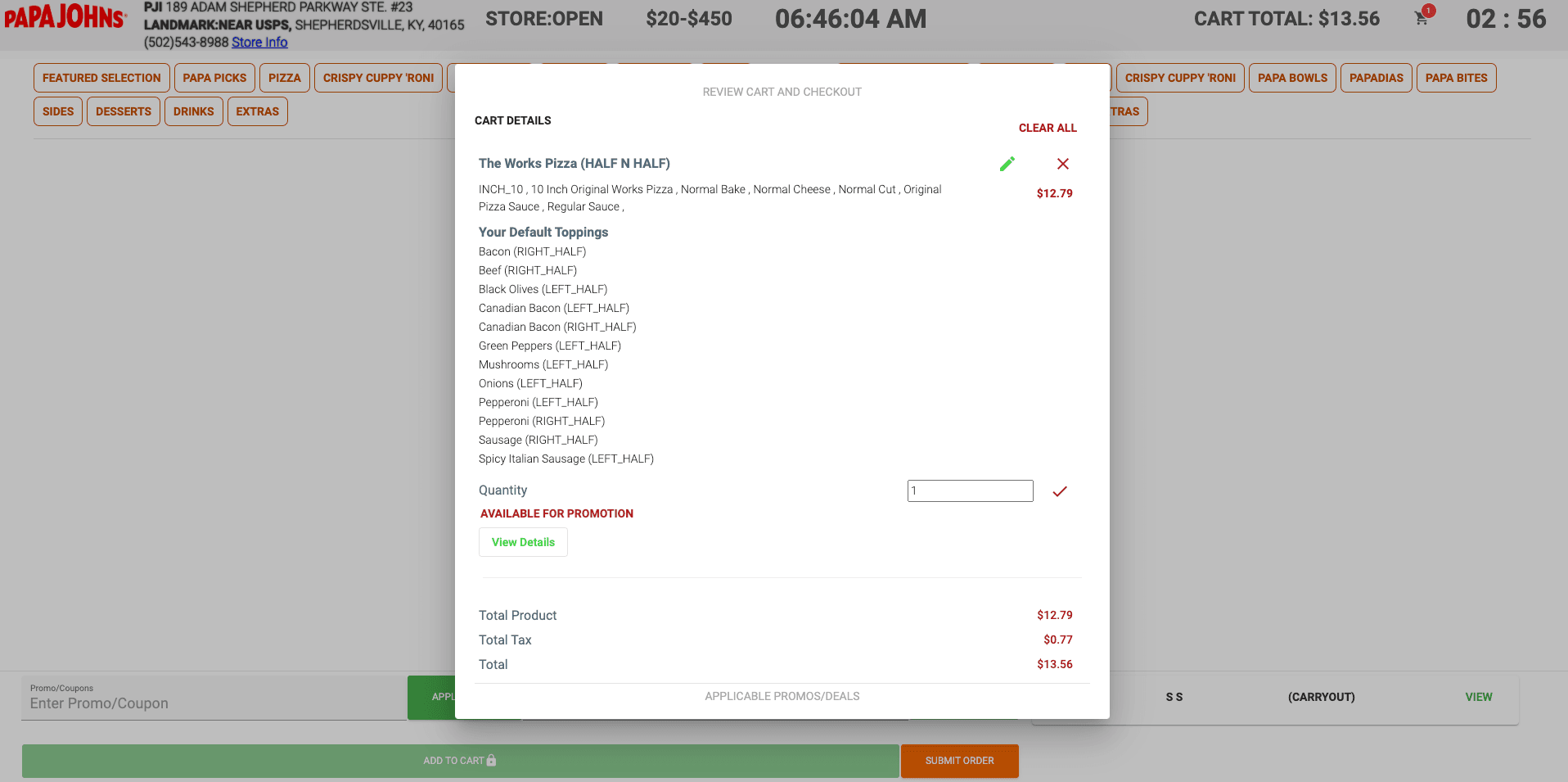Select the PIZZA category

(x=285, y=78)
